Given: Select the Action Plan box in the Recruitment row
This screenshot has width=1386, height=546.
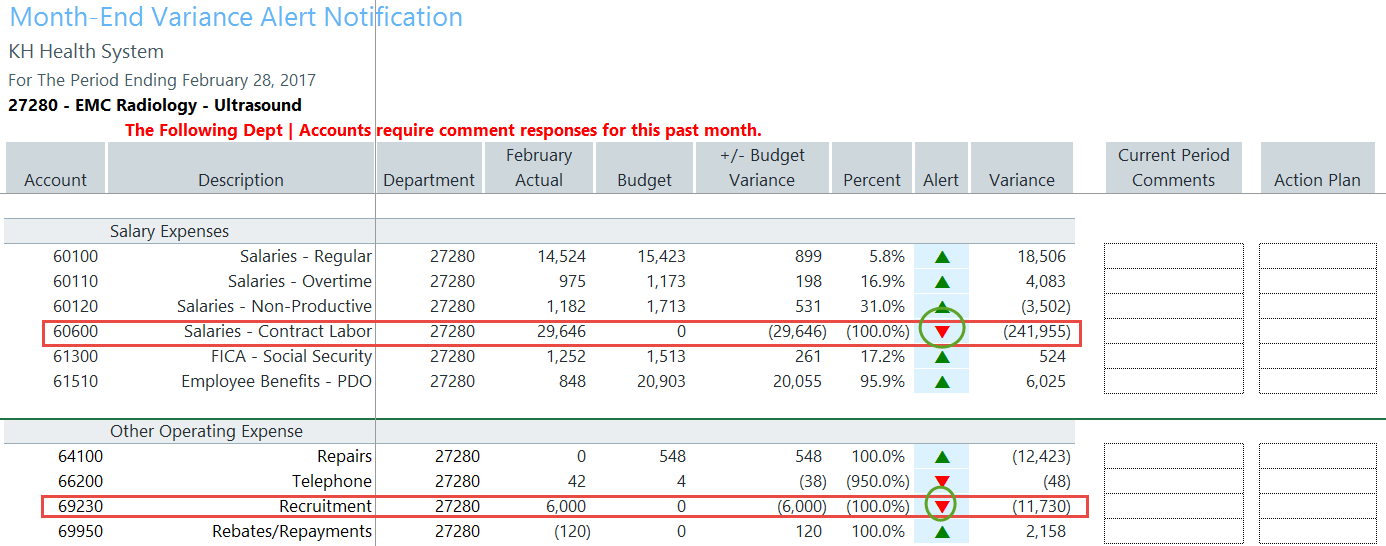Looking at the screenshot, I should coord(1317,506).
